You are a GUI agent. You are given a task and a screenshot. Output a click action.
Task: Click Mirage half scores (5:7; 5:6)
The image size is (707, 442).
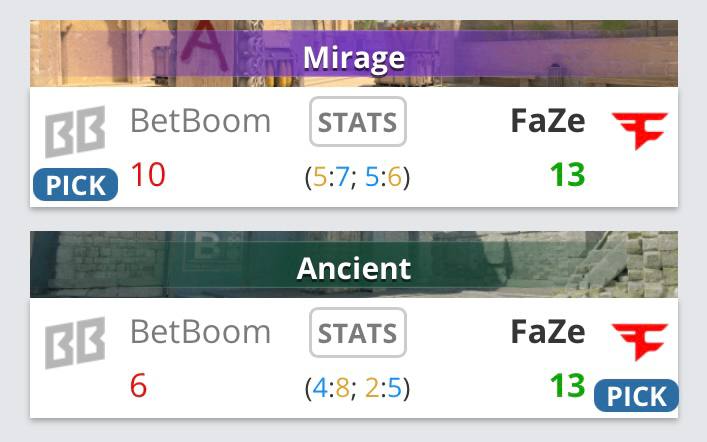pyautogui.click(x=357, y=176)
